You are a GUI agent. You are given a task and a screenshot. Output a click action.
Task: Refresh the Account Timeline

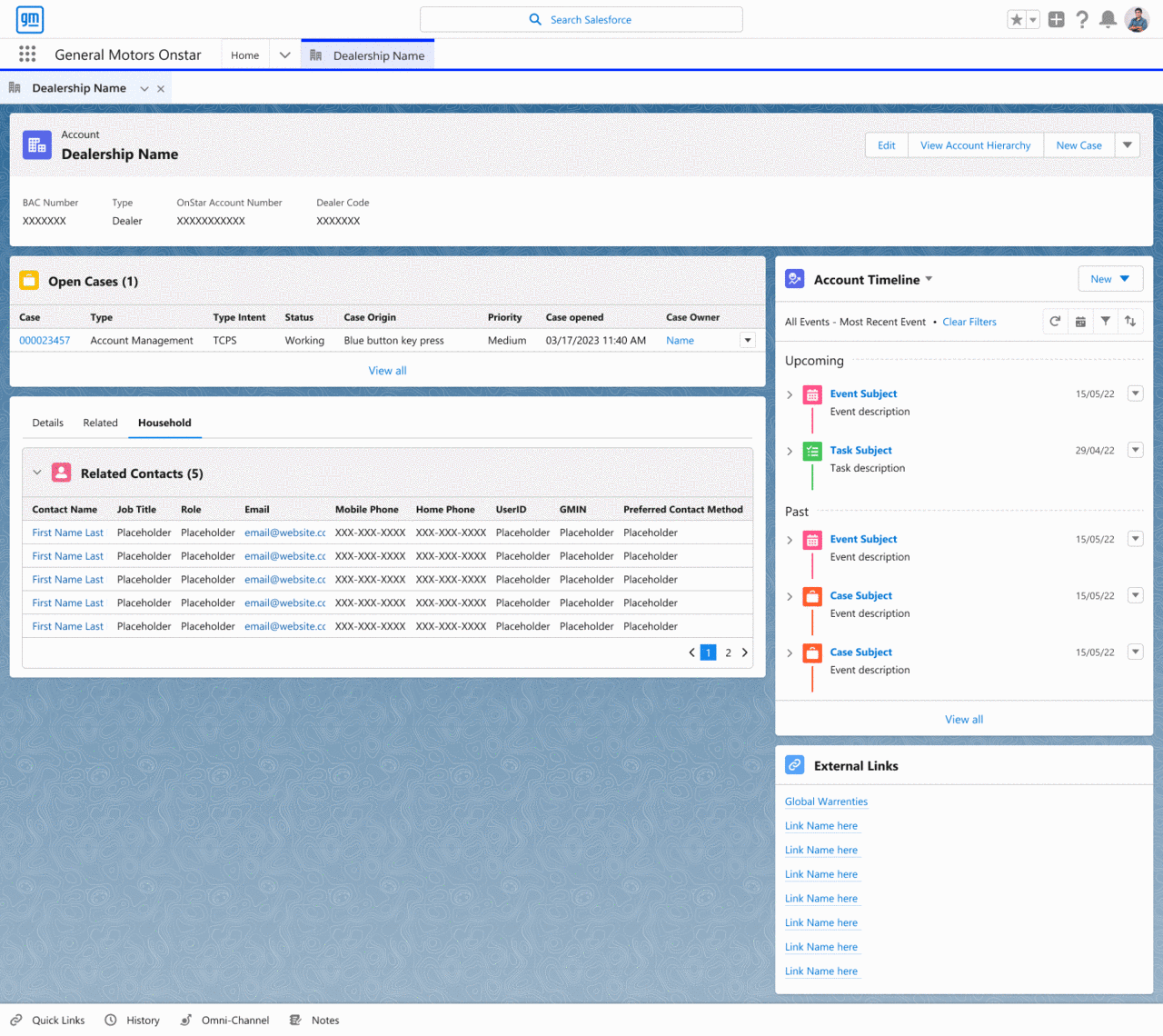pyautogui.click(x=1055, y=322)
